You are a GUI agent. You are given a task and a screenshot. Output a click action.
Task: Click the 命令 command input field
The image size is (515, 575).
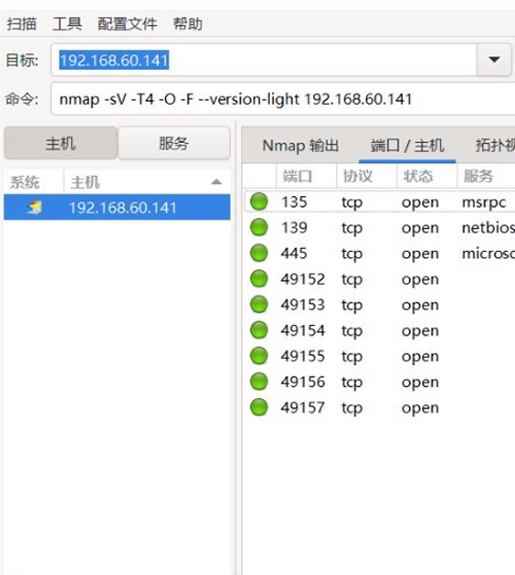coord(283,99)
